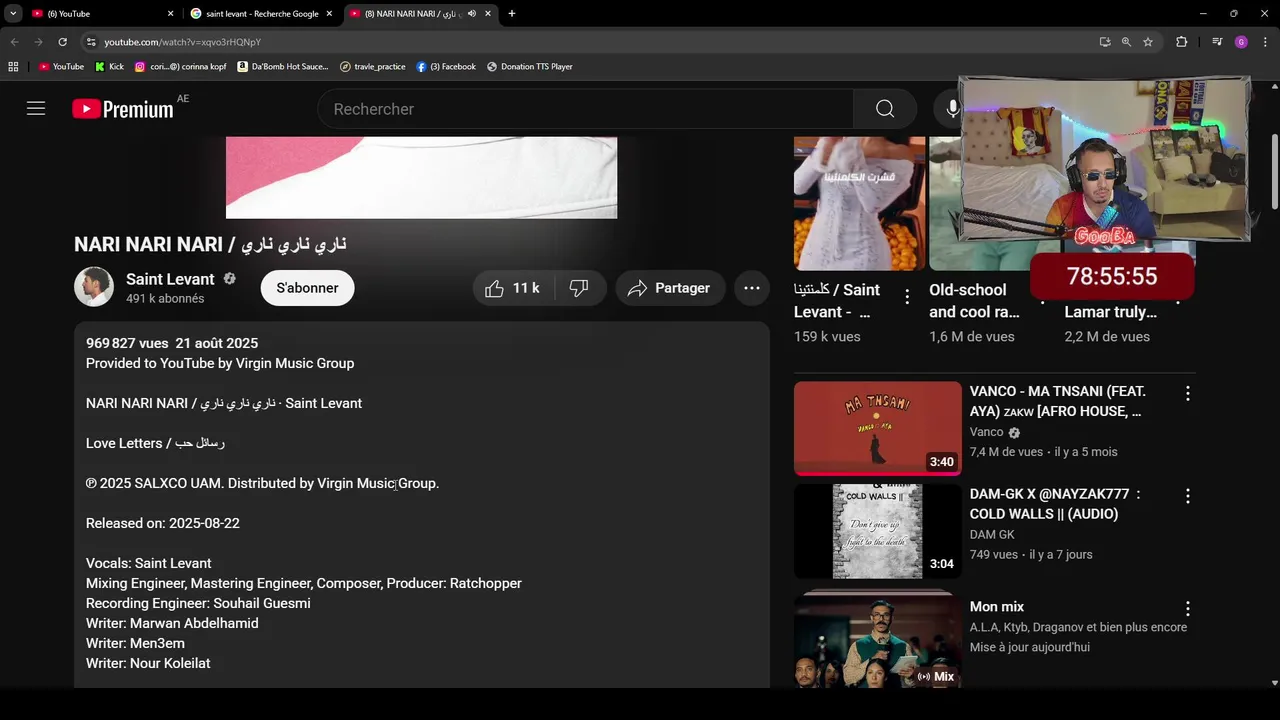Click the Partager share button
This screenshot has width=1280, height=720.
coord(669,288)
